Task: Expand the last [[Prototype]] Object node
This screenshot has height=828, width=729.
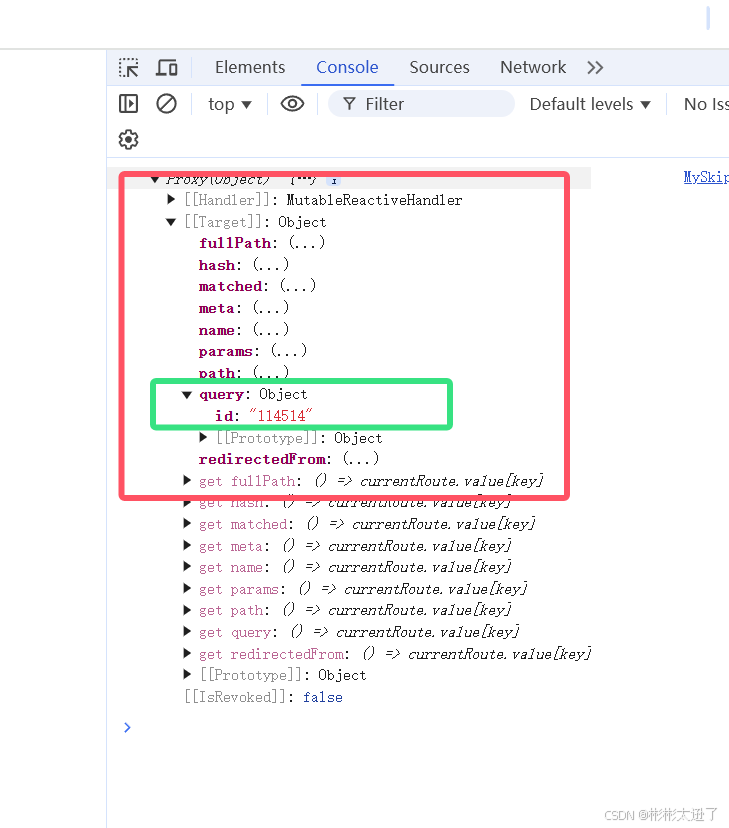Action: [x=186, y=674]
